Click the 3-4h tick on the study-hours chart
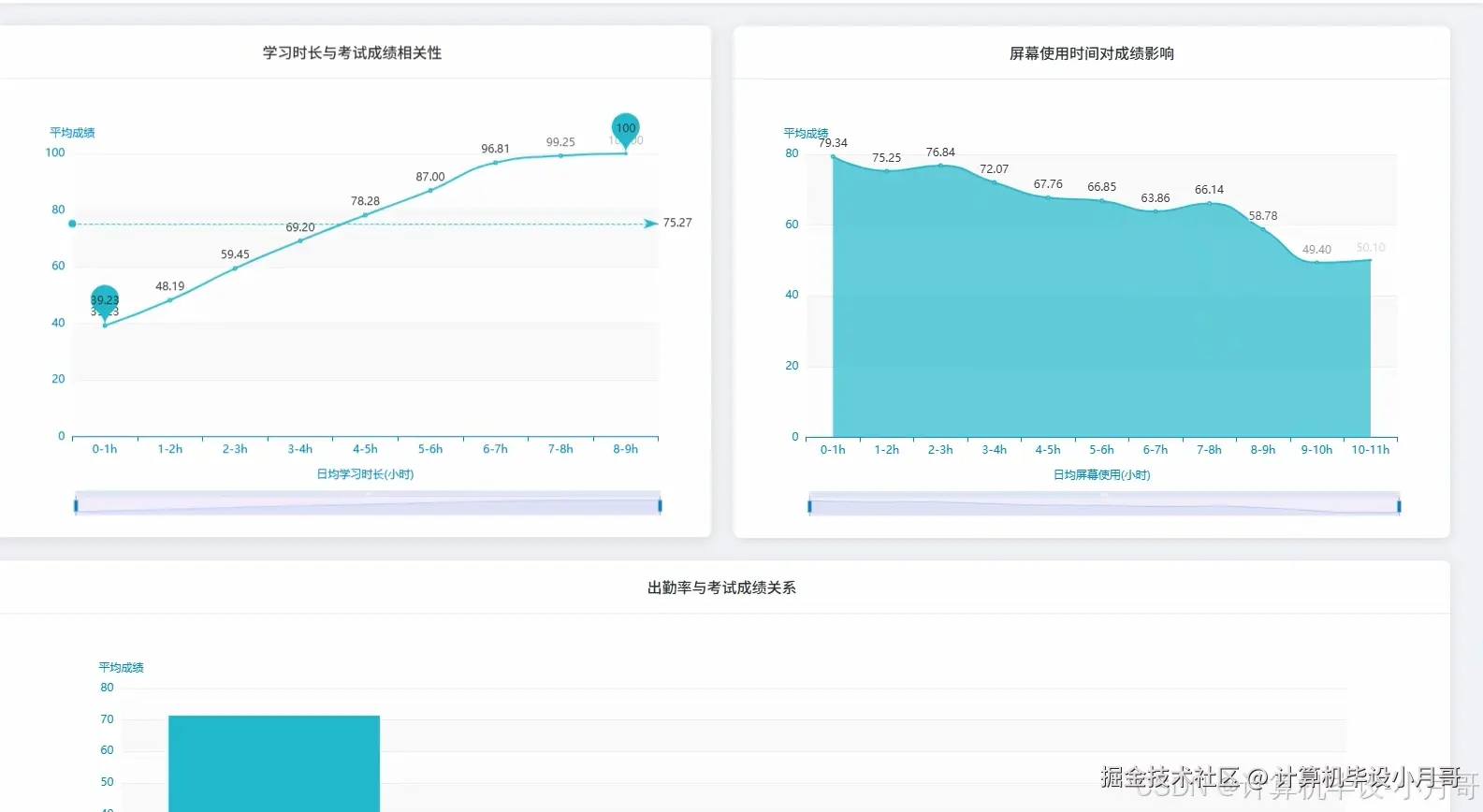Screen dimensions: 1483x812 (300, 449)
